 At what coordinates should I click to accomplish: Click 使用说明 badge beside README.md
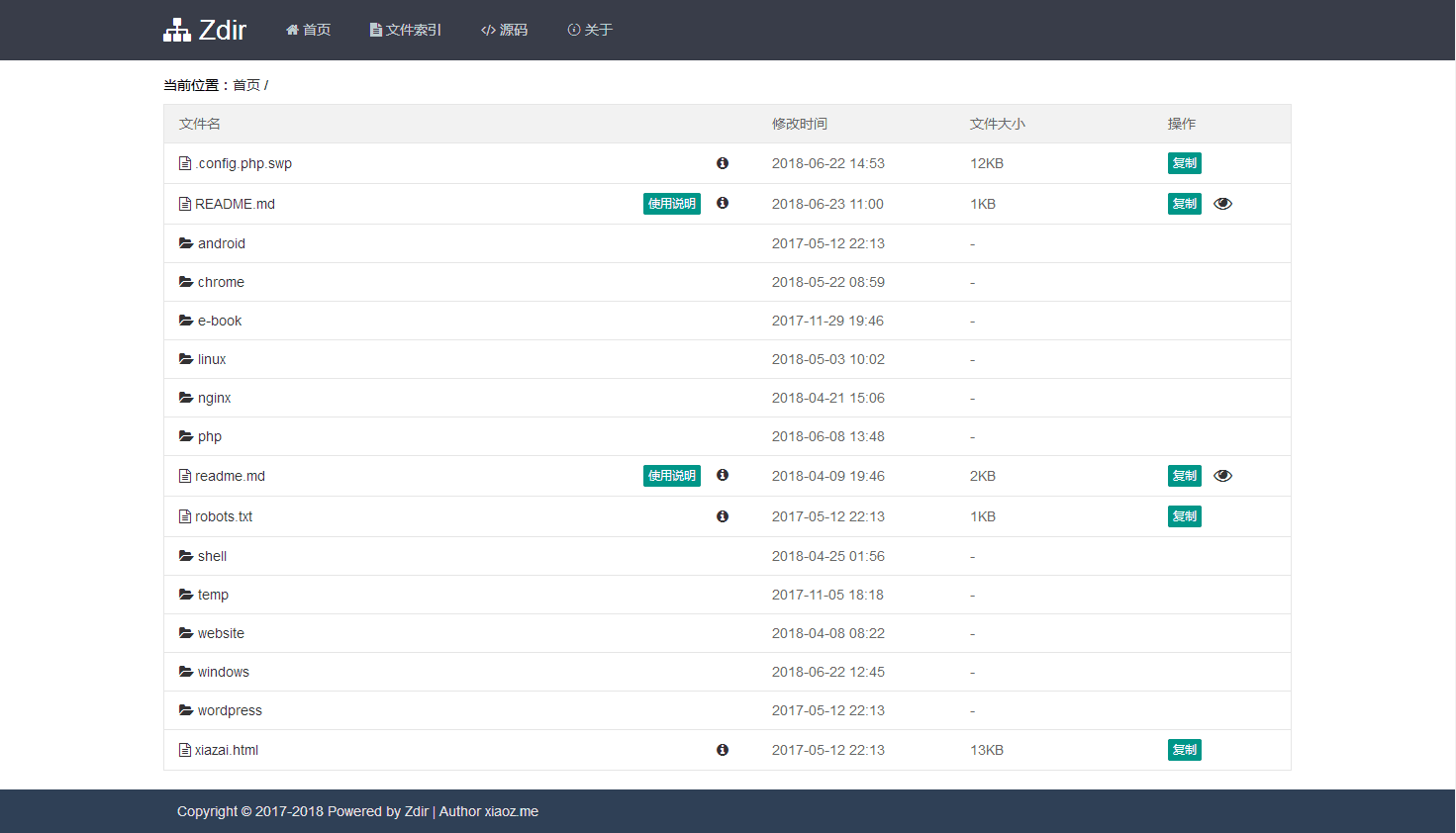[x=672, y=204]
